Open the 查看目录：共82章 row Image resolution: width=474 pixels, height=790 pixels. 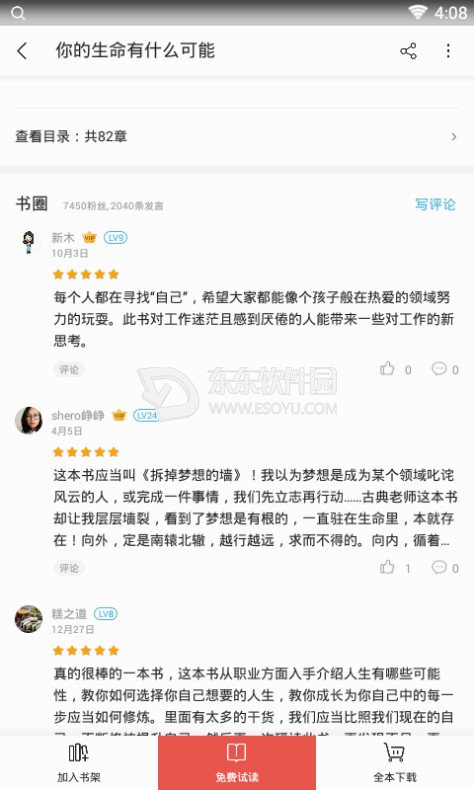click(237, 137)
